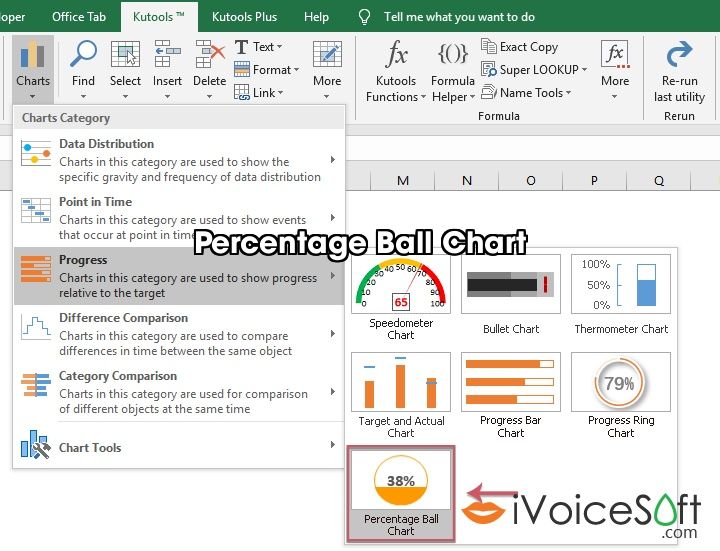Choose the Progress Ring Chart thumbnail
720x551 pixels.
(x=621, y=382)
